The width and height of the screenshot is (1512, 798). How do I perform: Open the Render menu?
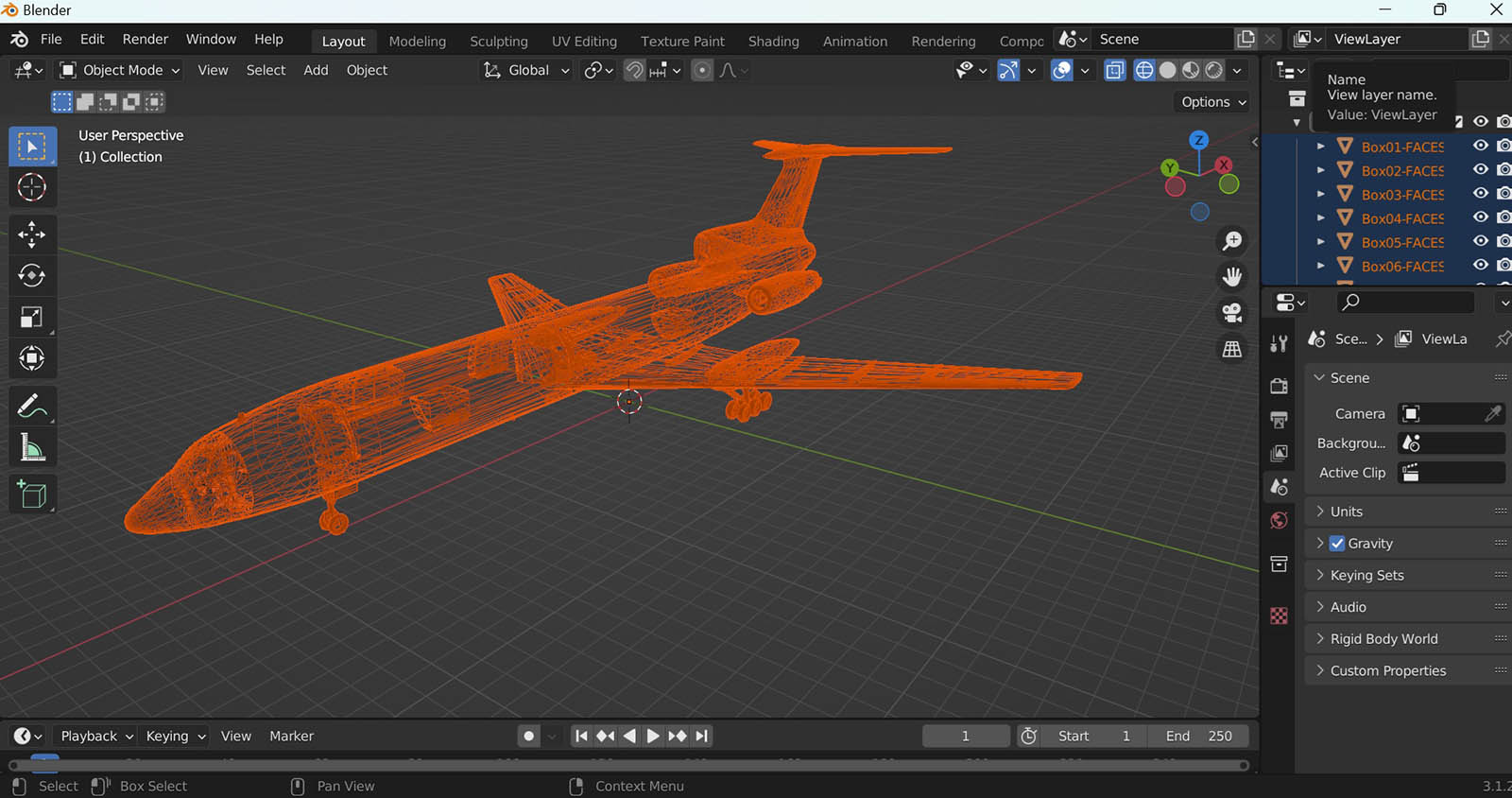[145, 40]
